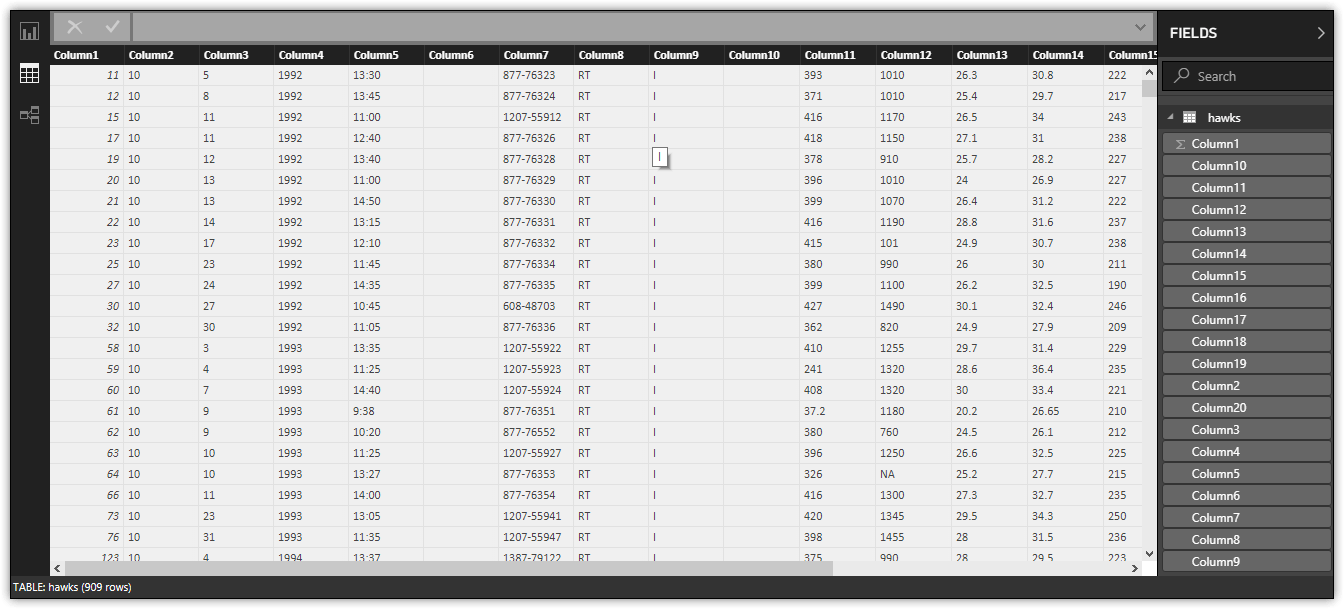
Task: Click the vertical scrollbar down arrow
Action: tap(1149, 553)
